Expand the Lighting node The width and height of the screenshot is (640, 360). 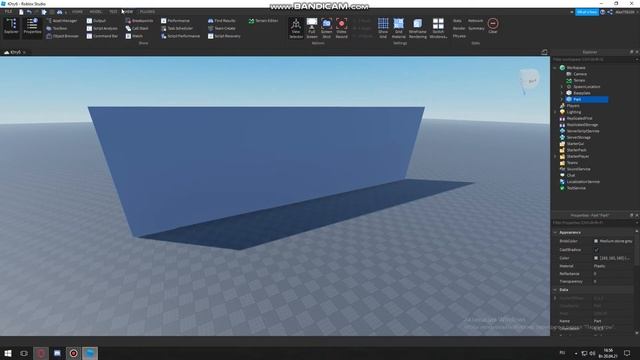click(555, 112)
